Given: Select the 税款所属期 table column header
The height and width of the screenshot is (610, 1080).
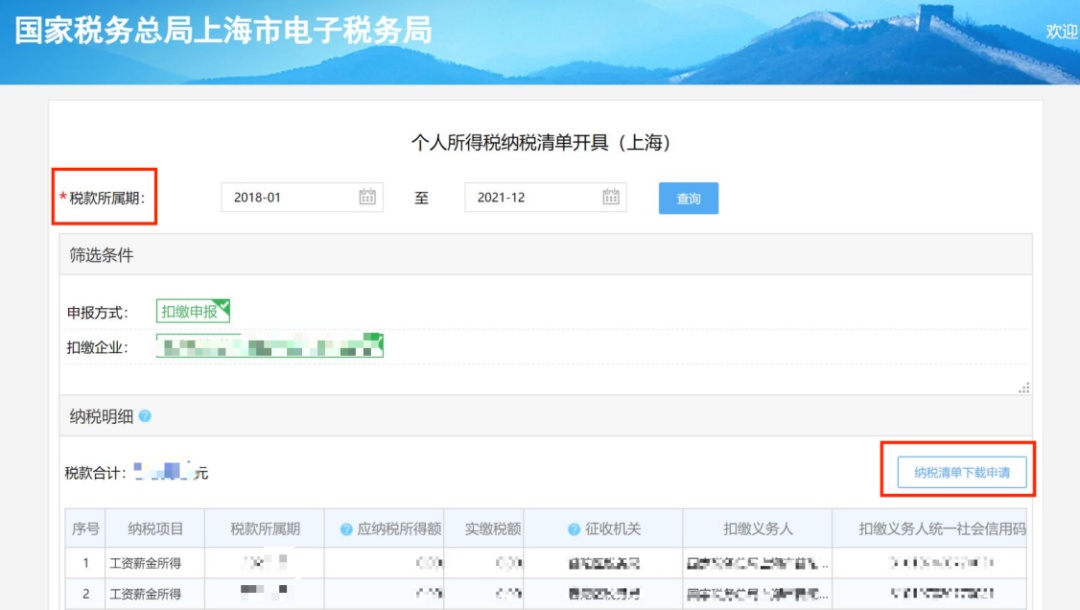Looking at the screenshot, I should (x=264, y=529).
